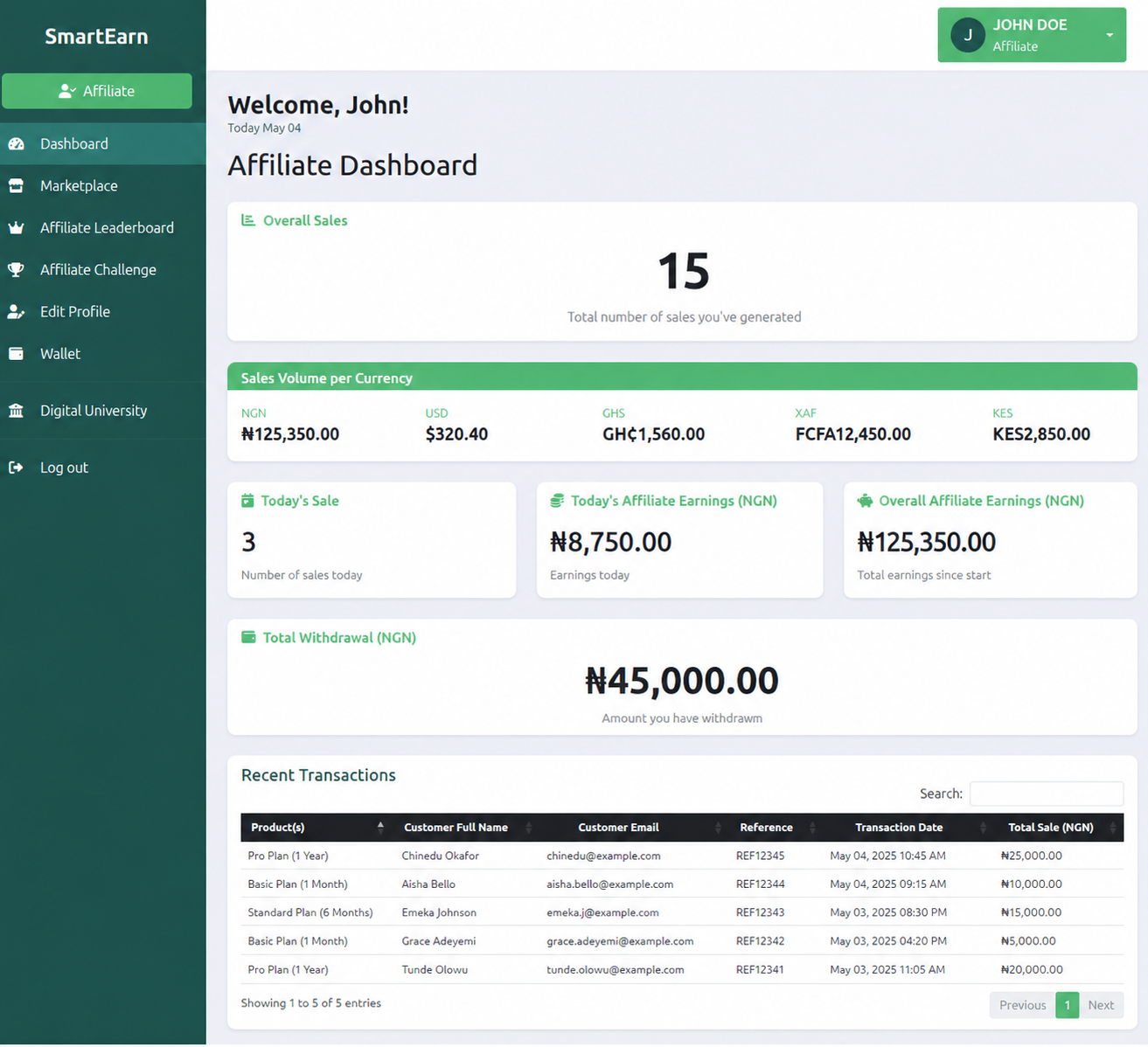Click the Affiliate Leaderboard crown icon
Image resolution: width=1148 pixels, height=1047 pixels.
click(16, 228)
